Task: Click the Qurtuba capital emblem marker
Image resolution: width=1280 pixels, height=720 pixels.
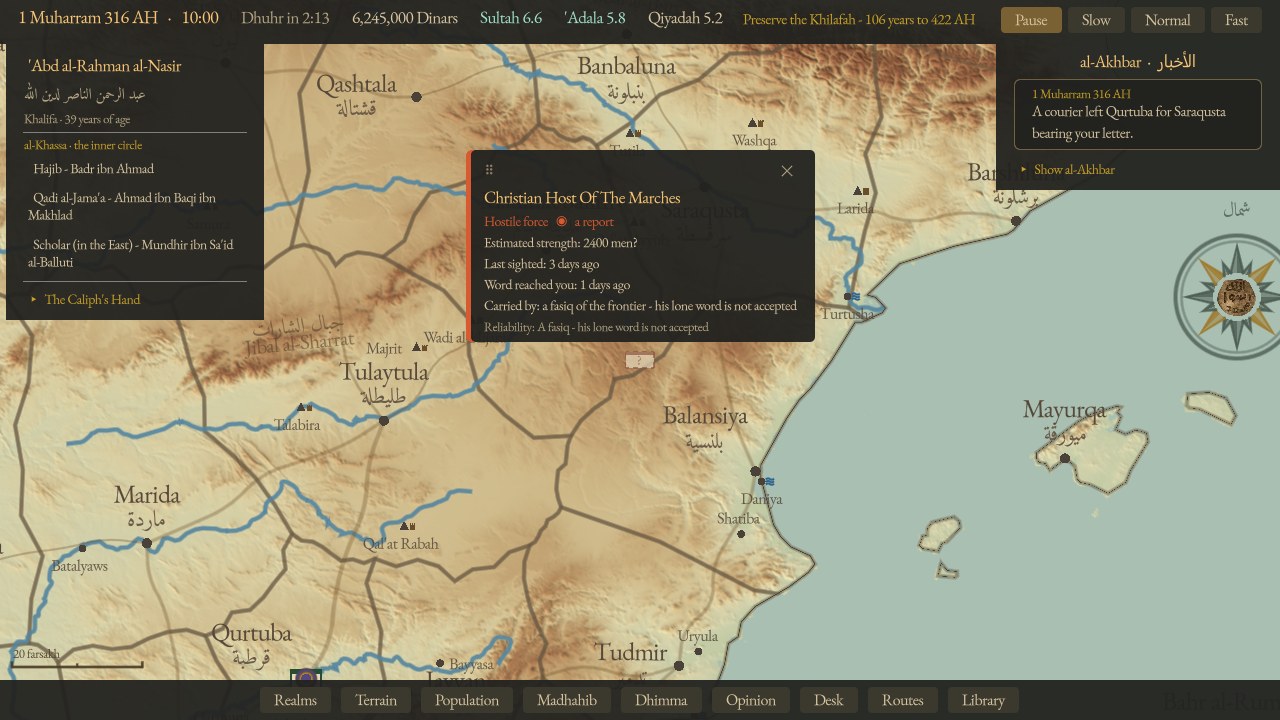Action: coord(306,677)
